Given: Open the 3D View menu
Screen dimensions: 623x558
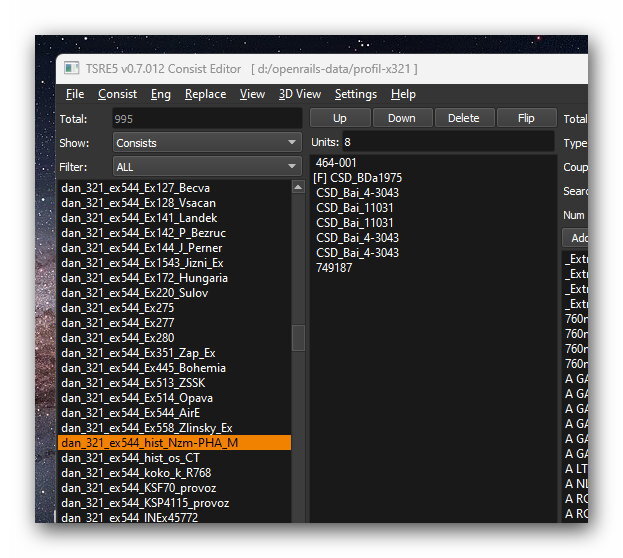Looking at the screenshot, I should coord(299,94).
